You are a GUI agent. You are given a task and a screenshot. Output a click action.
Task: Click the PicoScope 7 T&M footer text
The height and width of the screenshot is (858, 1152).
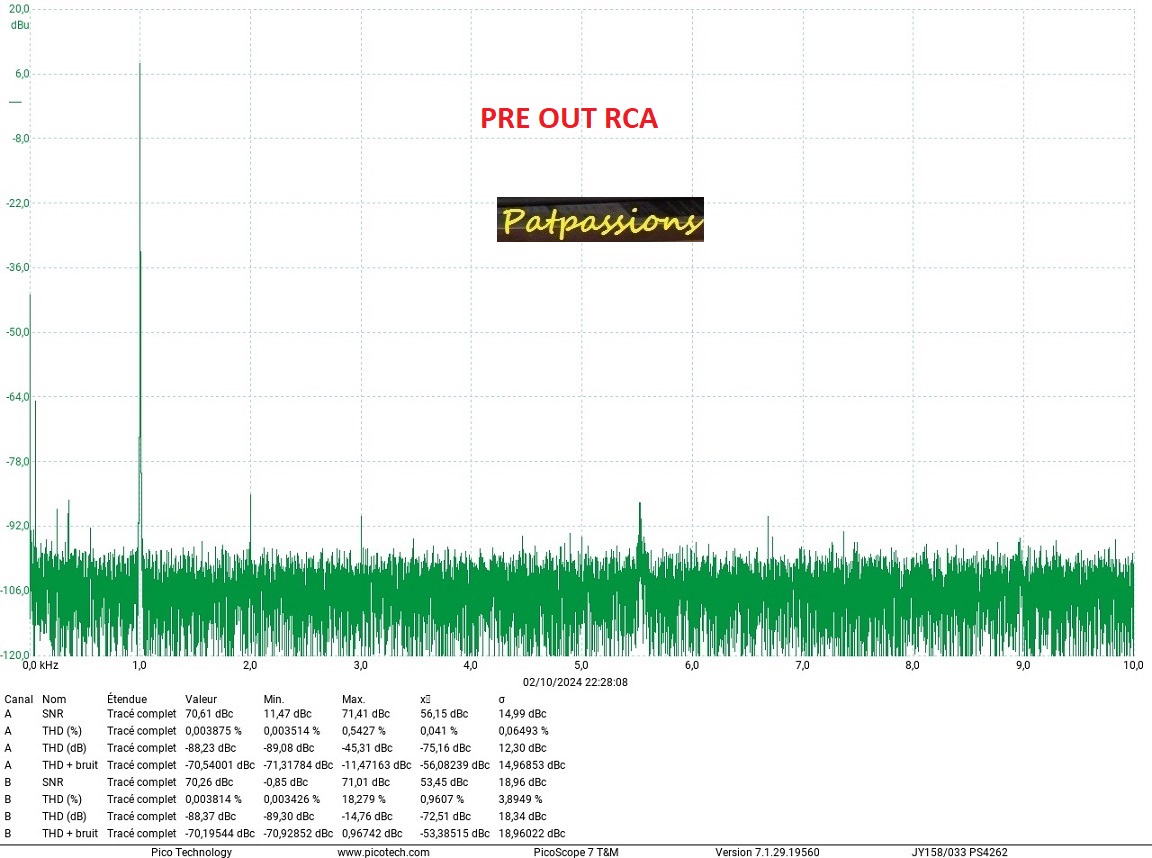pos(576,852)
